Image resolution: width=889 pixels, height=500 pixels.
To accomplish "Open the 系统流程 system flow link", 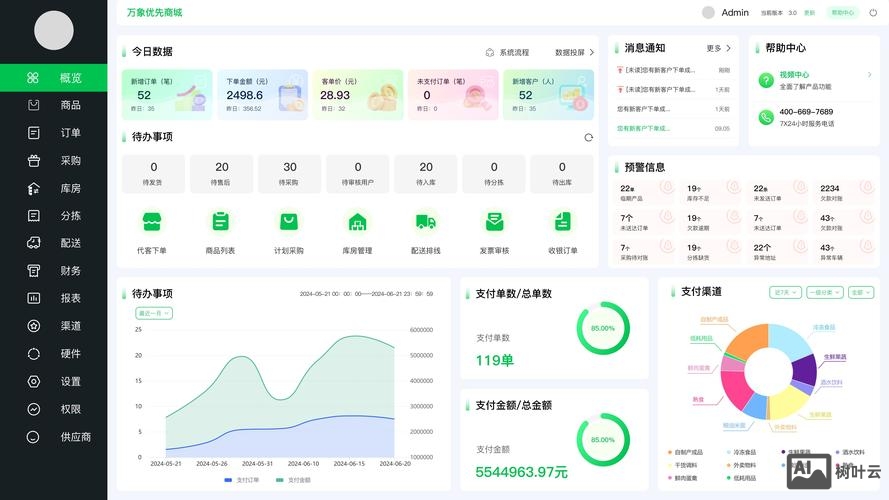I will (514, 52).
